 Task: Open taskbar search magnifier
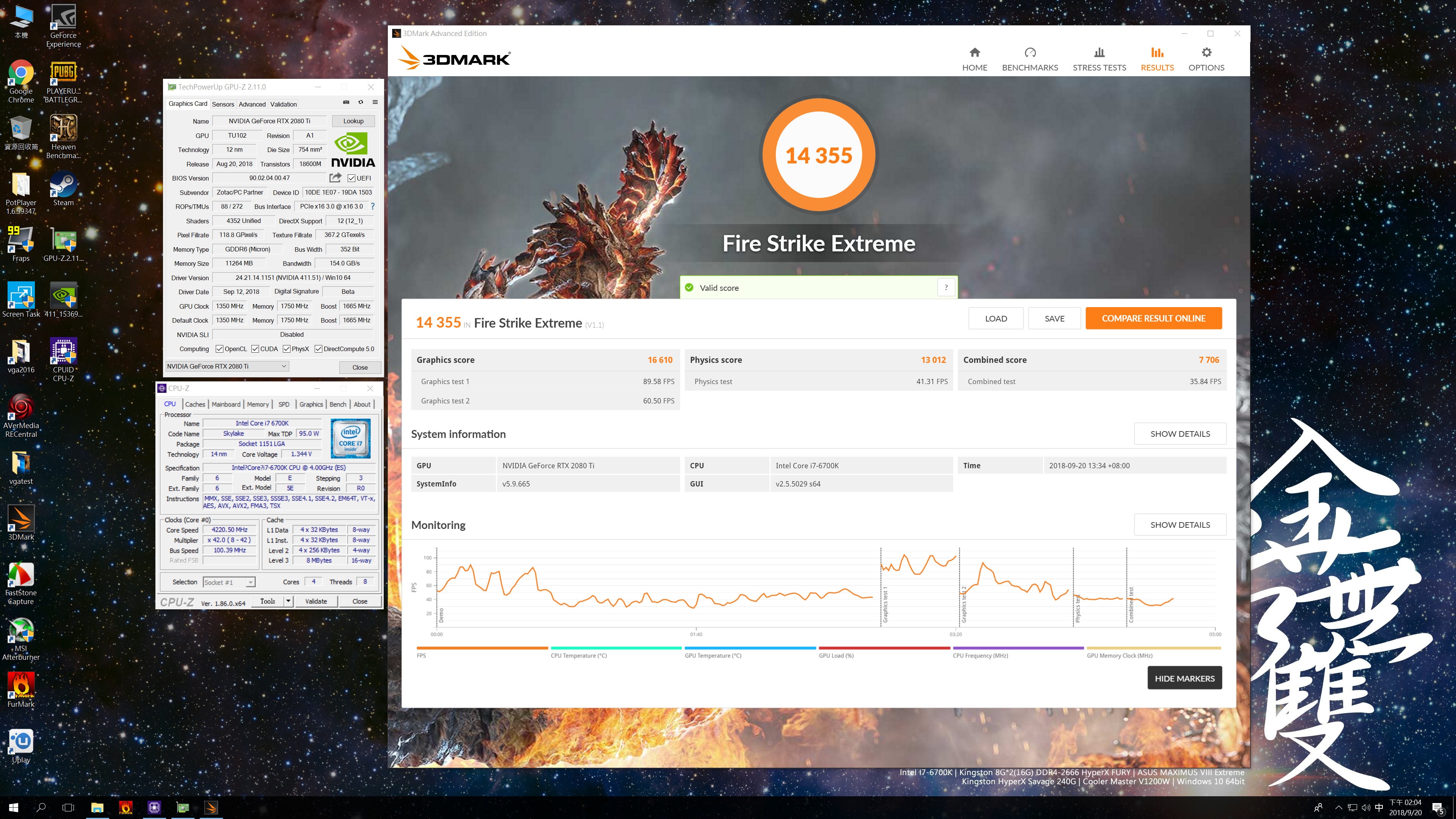41,807
